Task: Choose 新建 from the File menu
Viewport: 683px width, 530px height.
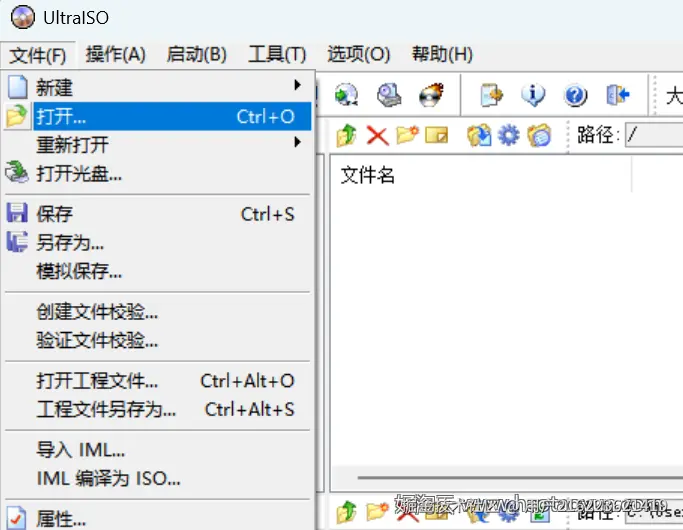Action: pos(157,87)
